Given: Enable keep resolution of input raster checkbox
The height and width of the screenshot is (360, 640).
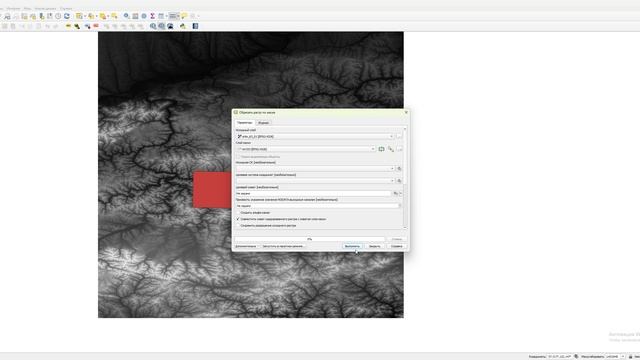Looking at the screenshot, I should [238, 225].
